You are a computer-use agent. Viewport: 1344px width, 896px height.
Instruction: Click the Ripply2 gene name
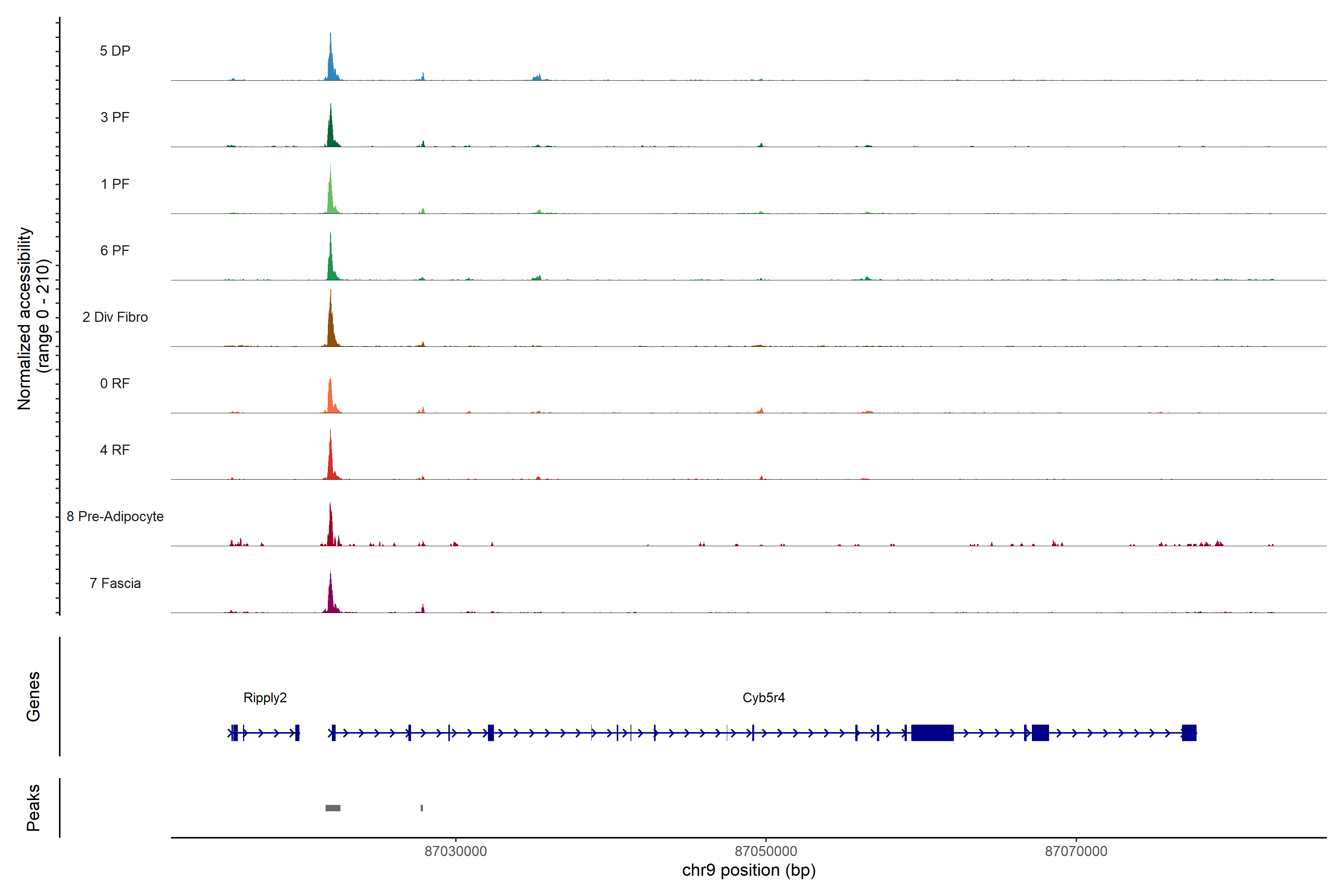pos(265,698)
